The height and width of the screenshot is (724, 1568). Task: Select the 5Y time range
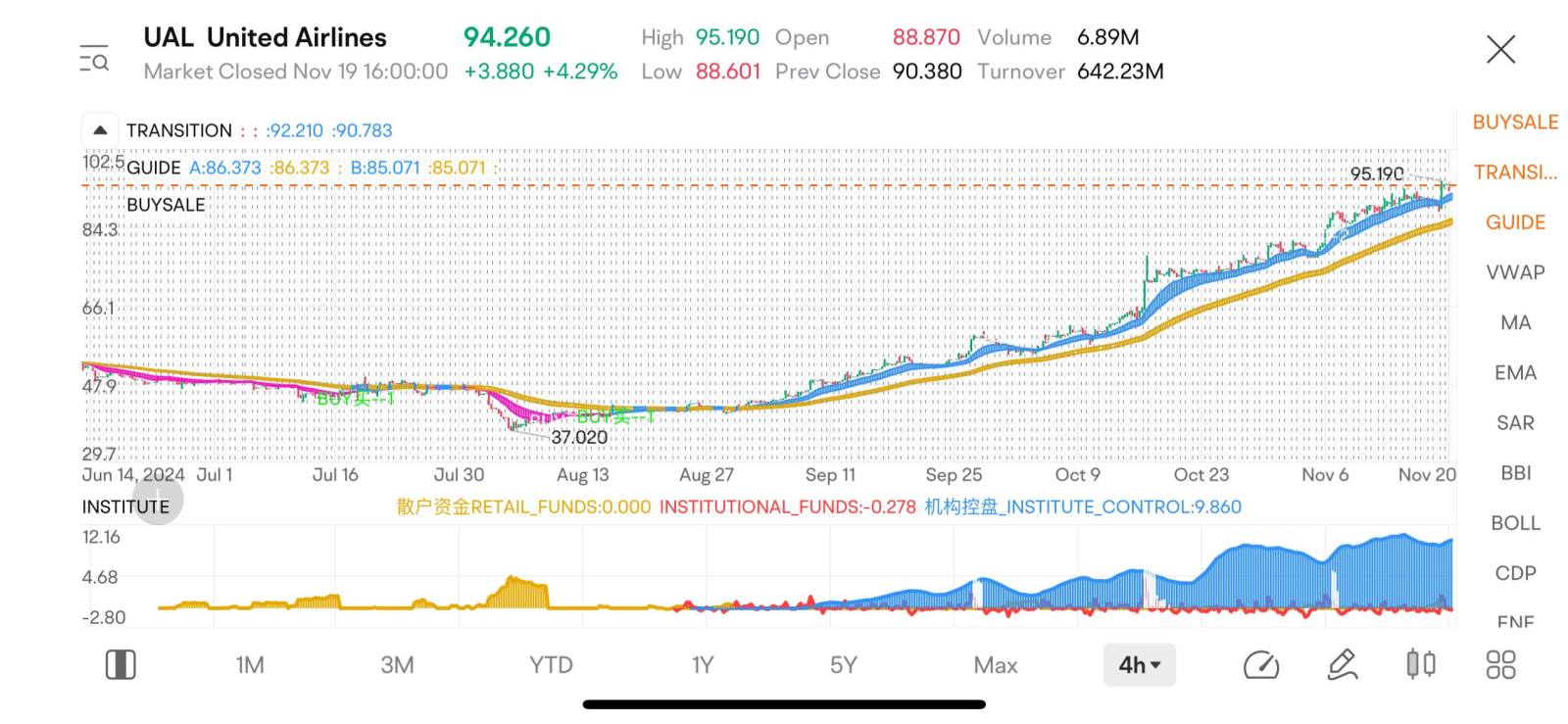pyautogui.click(x=844, y=665)
